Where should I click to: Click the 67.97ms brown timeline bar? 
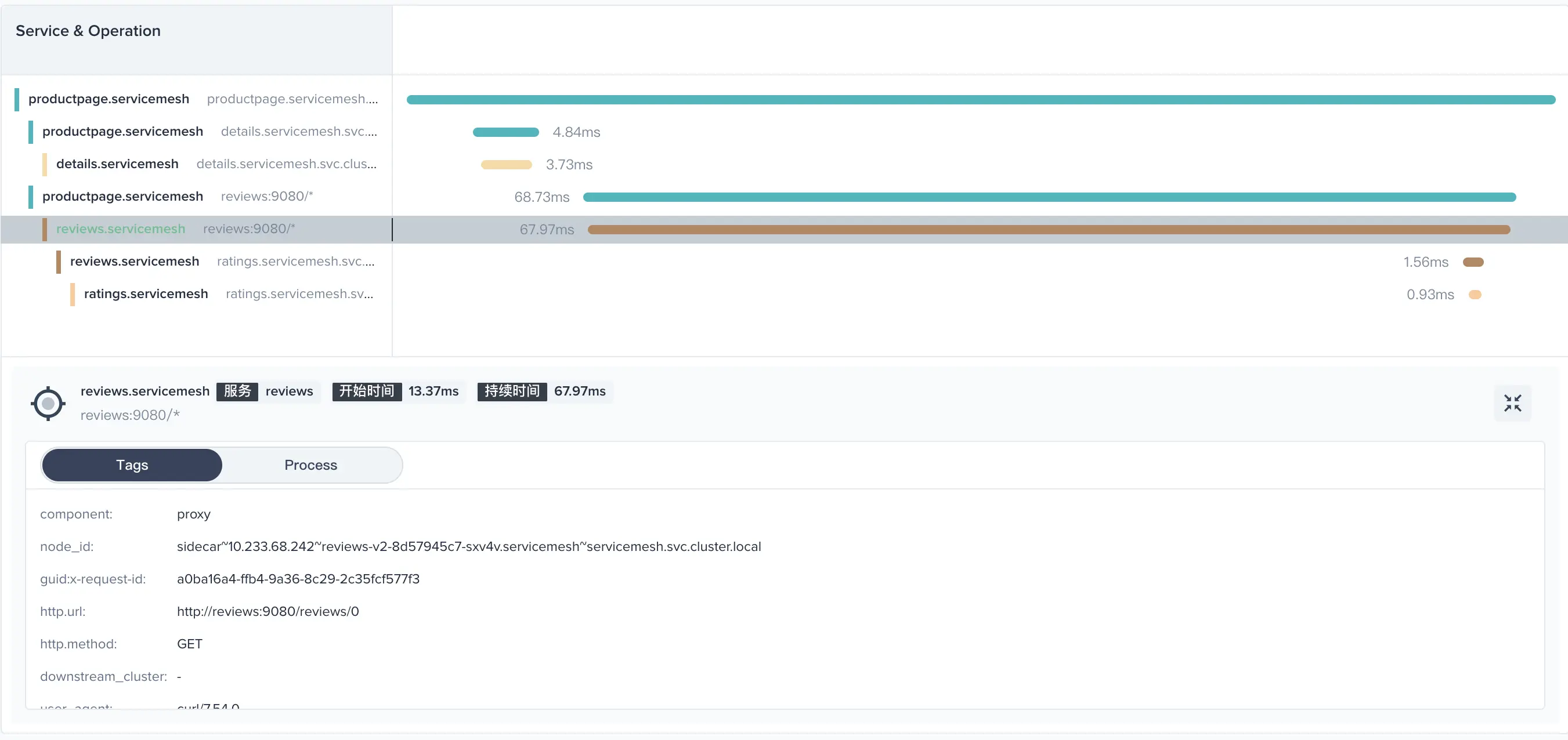[x=1049, y=230]
